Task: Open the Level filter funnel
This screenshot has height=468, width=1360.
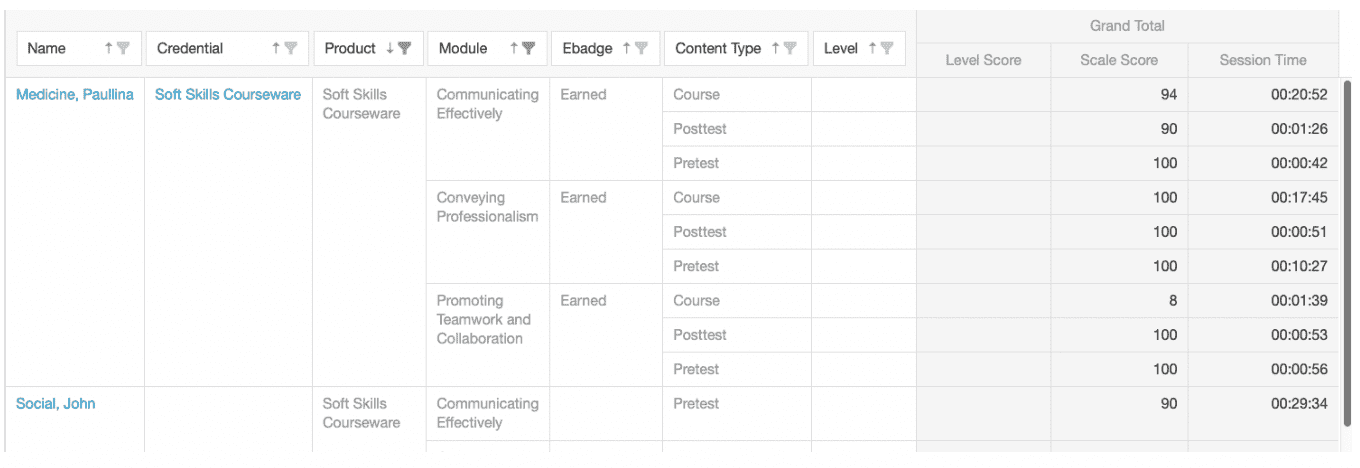Action: pos(887,48)
